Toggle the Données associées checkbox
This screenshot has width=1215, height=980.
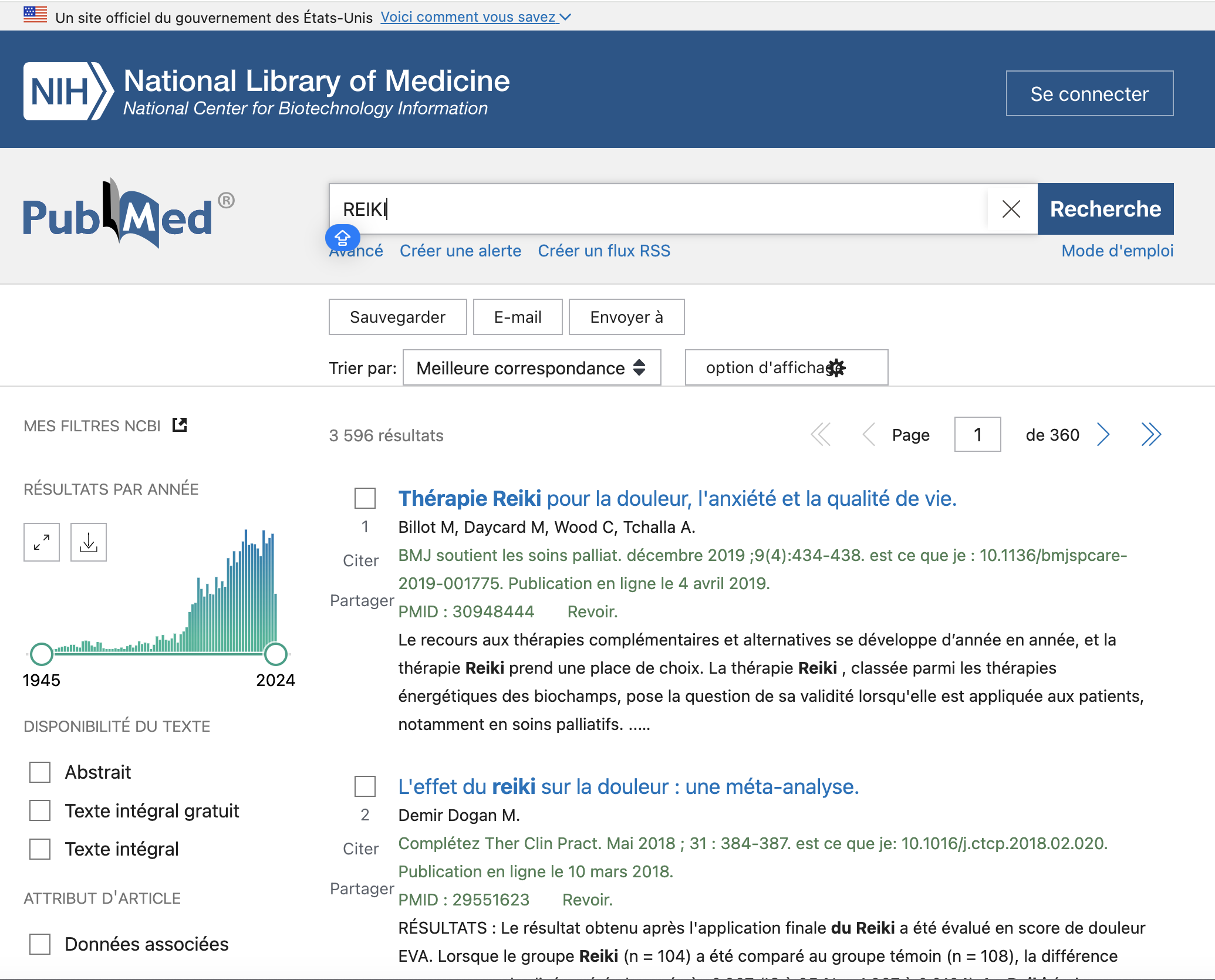(40, 944)
